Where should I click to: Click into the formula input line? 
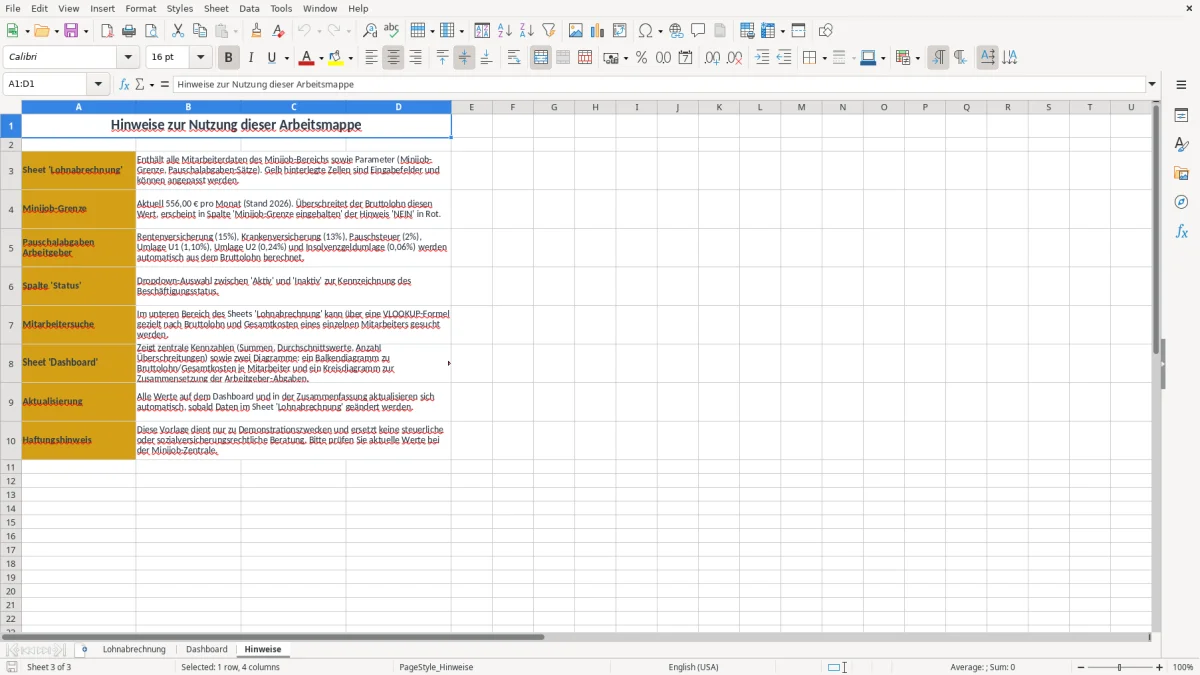coord(659,84)
